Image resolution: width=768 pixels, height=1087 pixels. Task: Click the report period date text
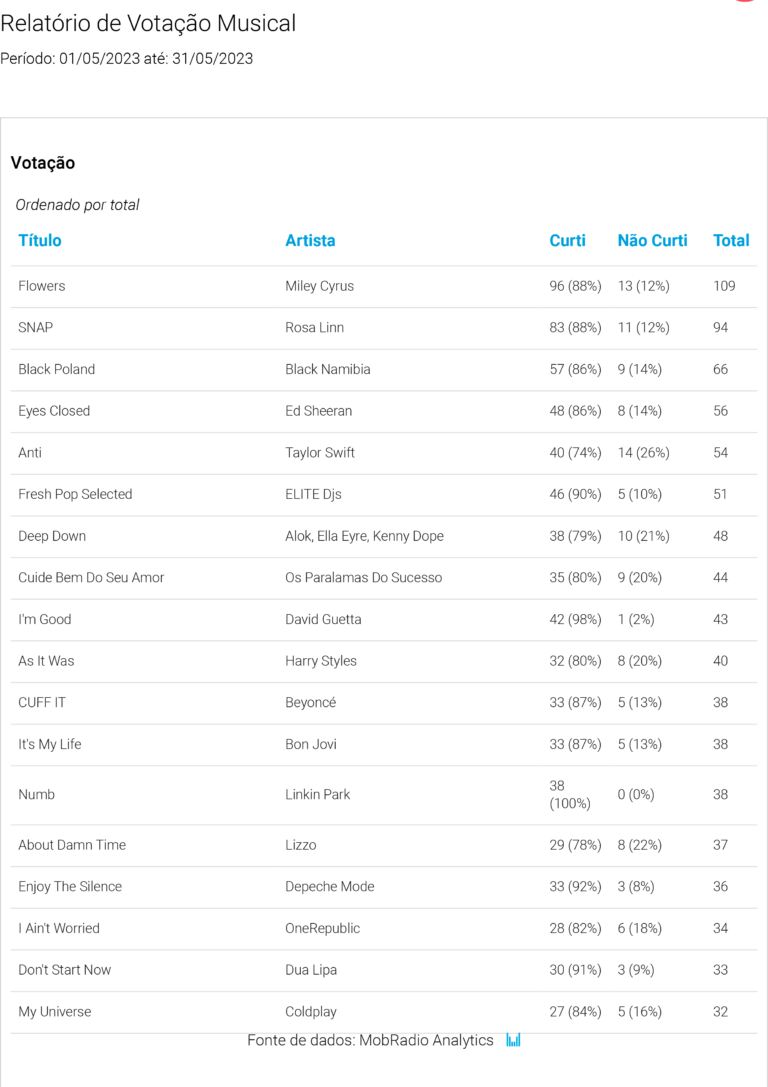click(126, 59)
